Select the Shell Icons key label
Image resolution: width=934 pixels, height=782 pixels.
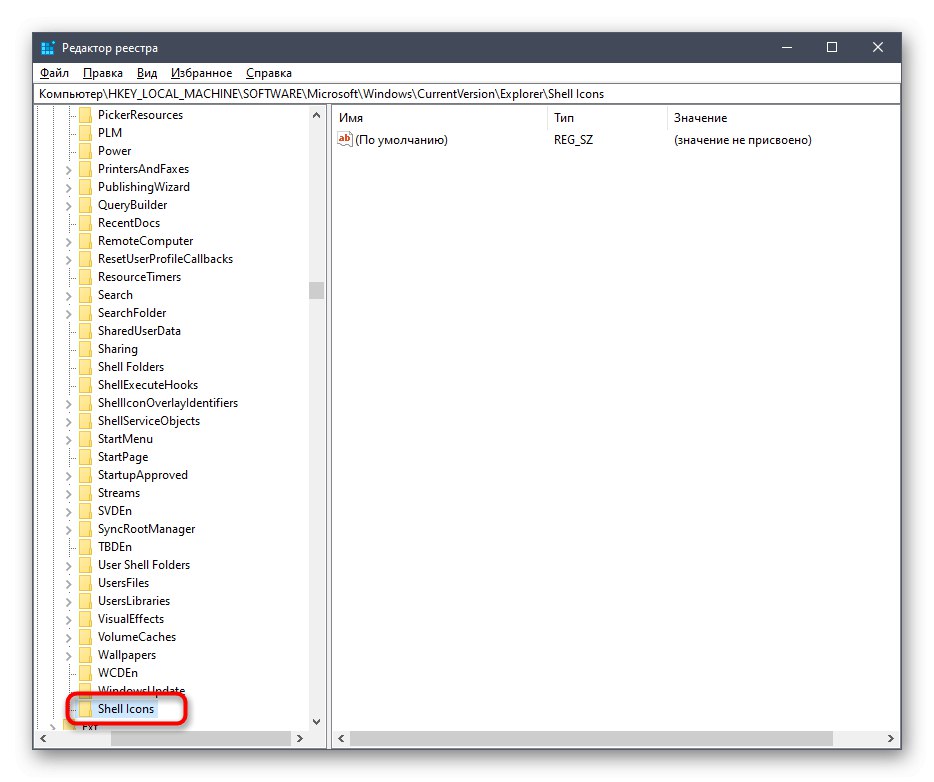click(x=126, y=708)
